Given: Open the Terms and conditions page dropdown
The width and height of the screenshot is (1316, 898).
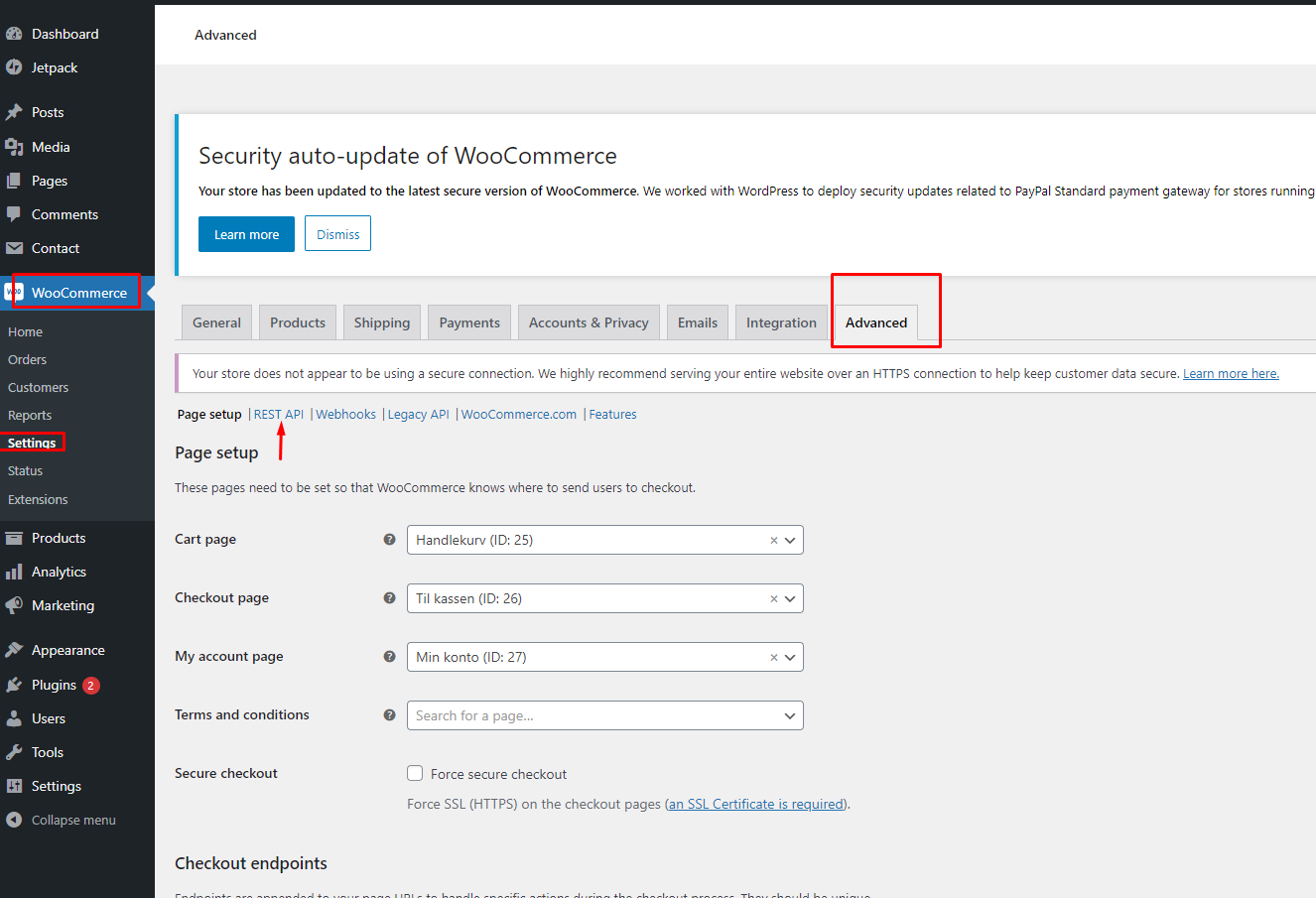Looking at the screenshot, I should click(x=605, y=715).
